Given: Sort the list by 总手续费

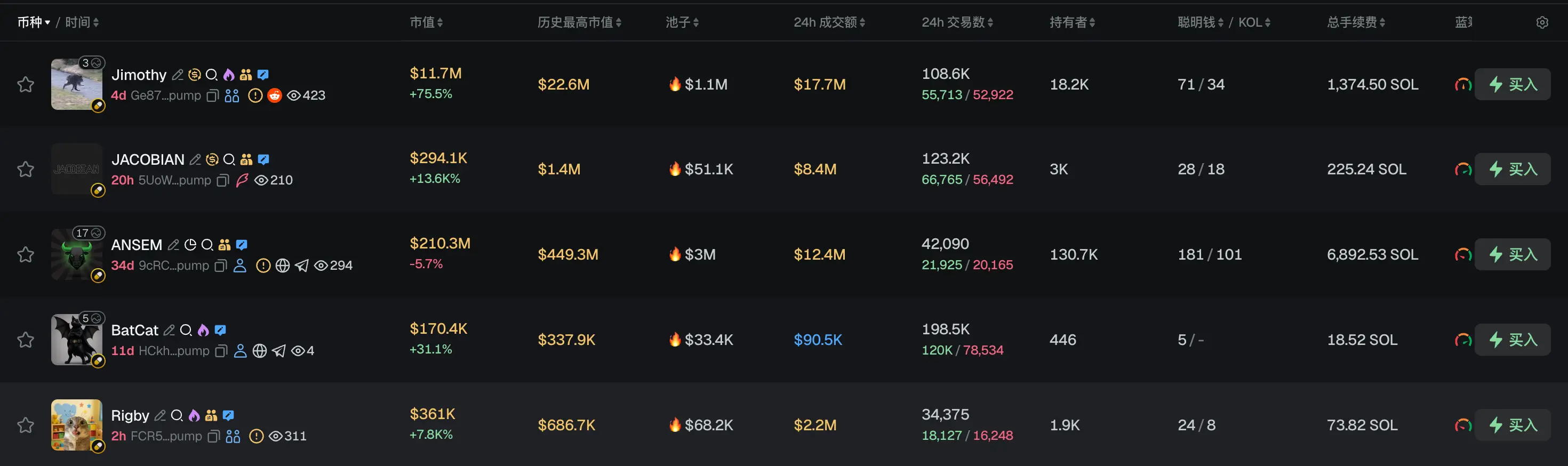Looking at the screenshot, I should pos(1356,22).
